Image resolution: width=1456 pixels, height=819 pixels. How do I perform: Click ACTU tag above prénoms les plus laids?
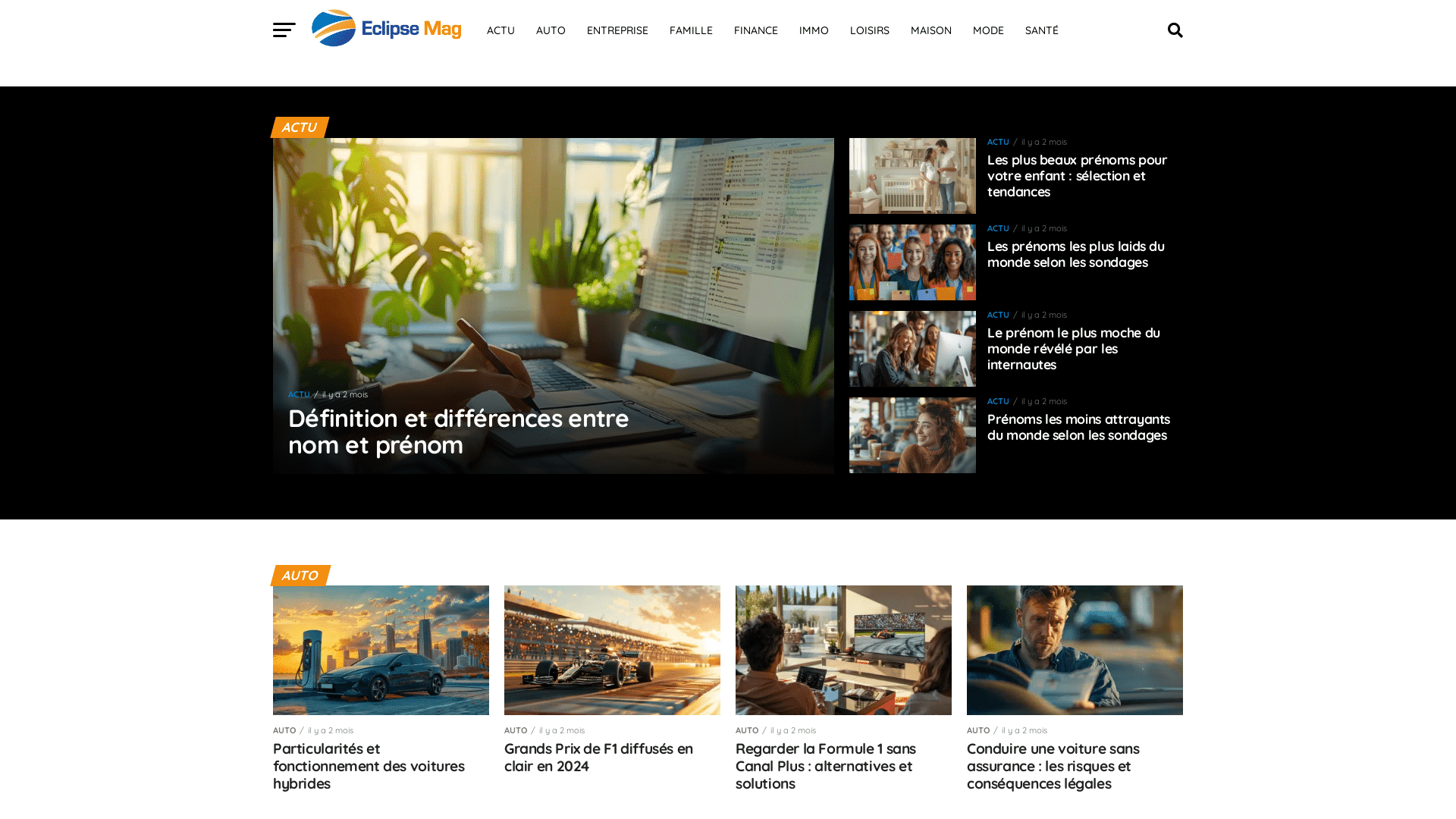[x=998, y=228]
